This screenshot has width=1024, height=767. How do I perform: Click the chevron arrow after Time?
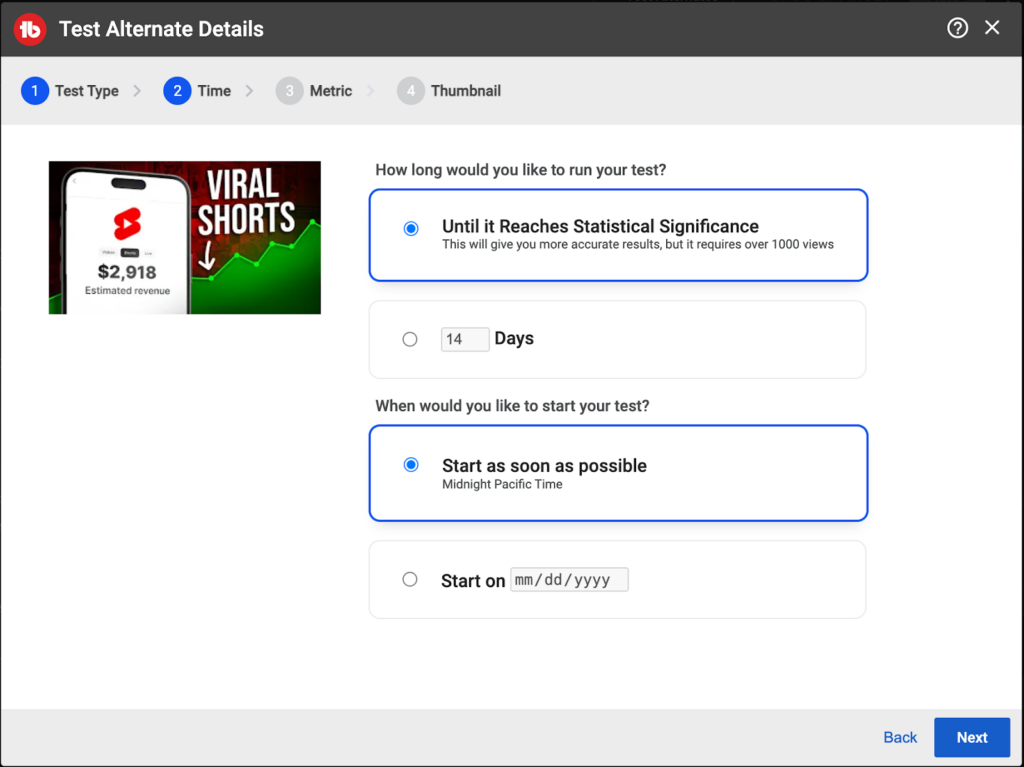tap(250, 91)
